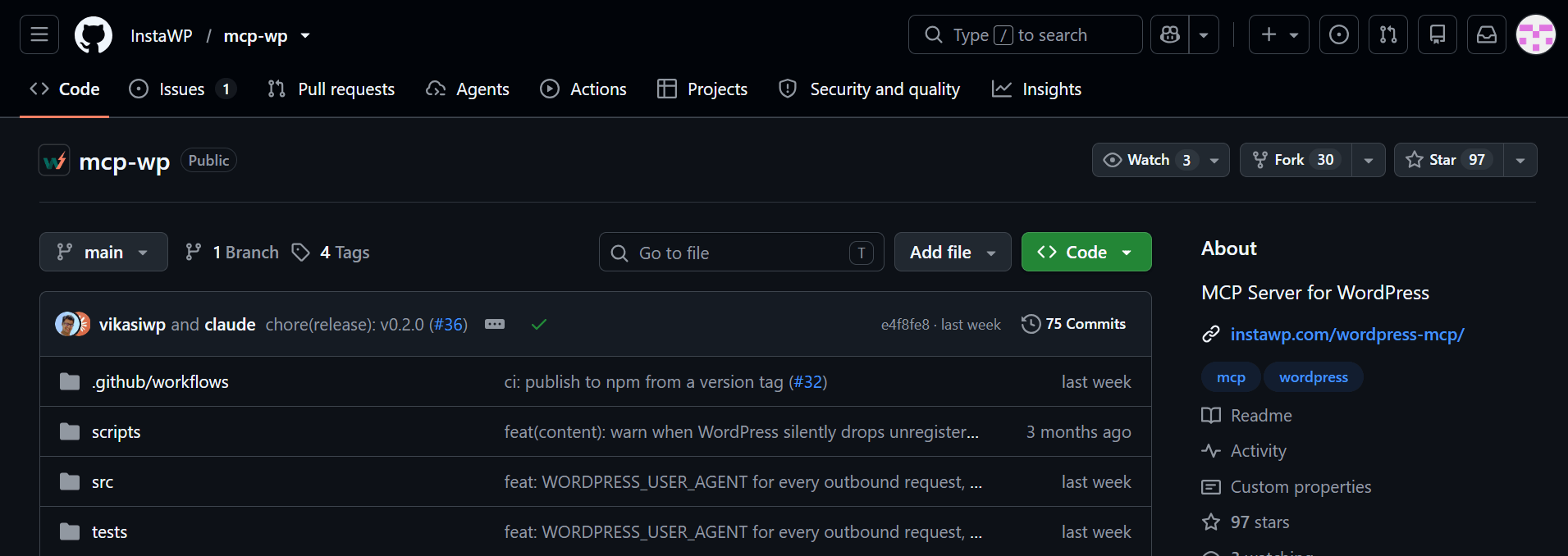Open the Copilot dropdown arrow
1568x556 pixels.
coord(1204,34)
